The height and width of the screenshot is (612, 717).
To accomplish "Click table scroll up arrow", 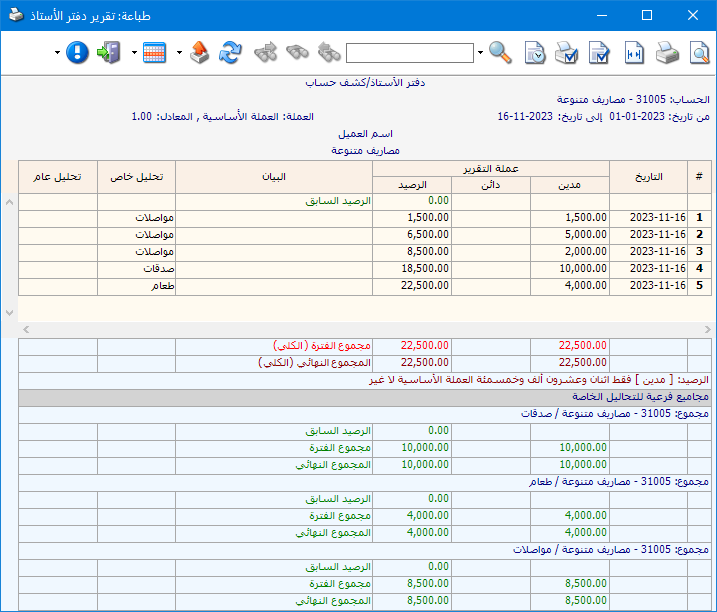I will (9, 202).
